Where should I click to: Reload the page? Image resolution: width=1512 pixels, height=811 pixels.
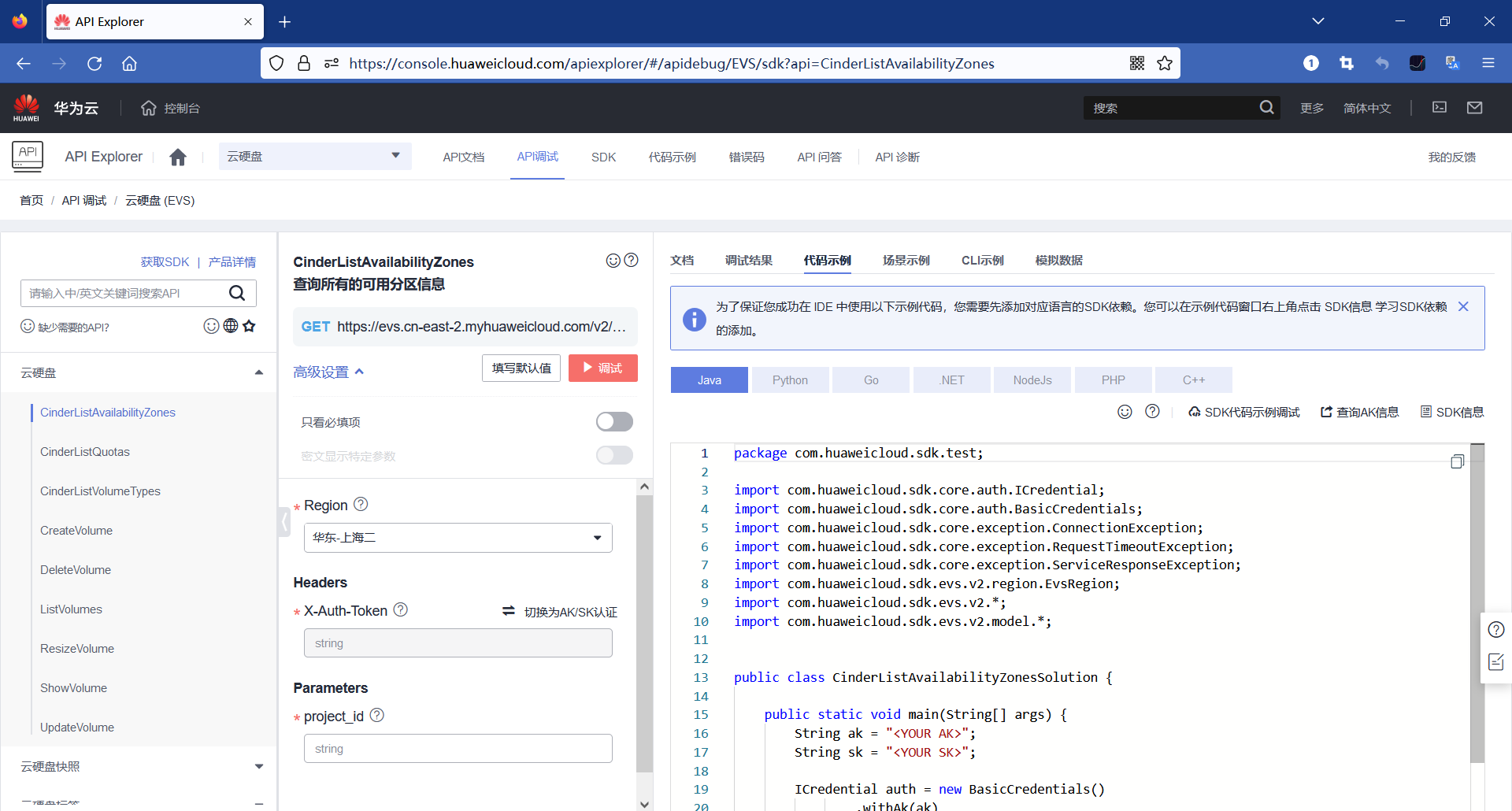tap(94, 63)
